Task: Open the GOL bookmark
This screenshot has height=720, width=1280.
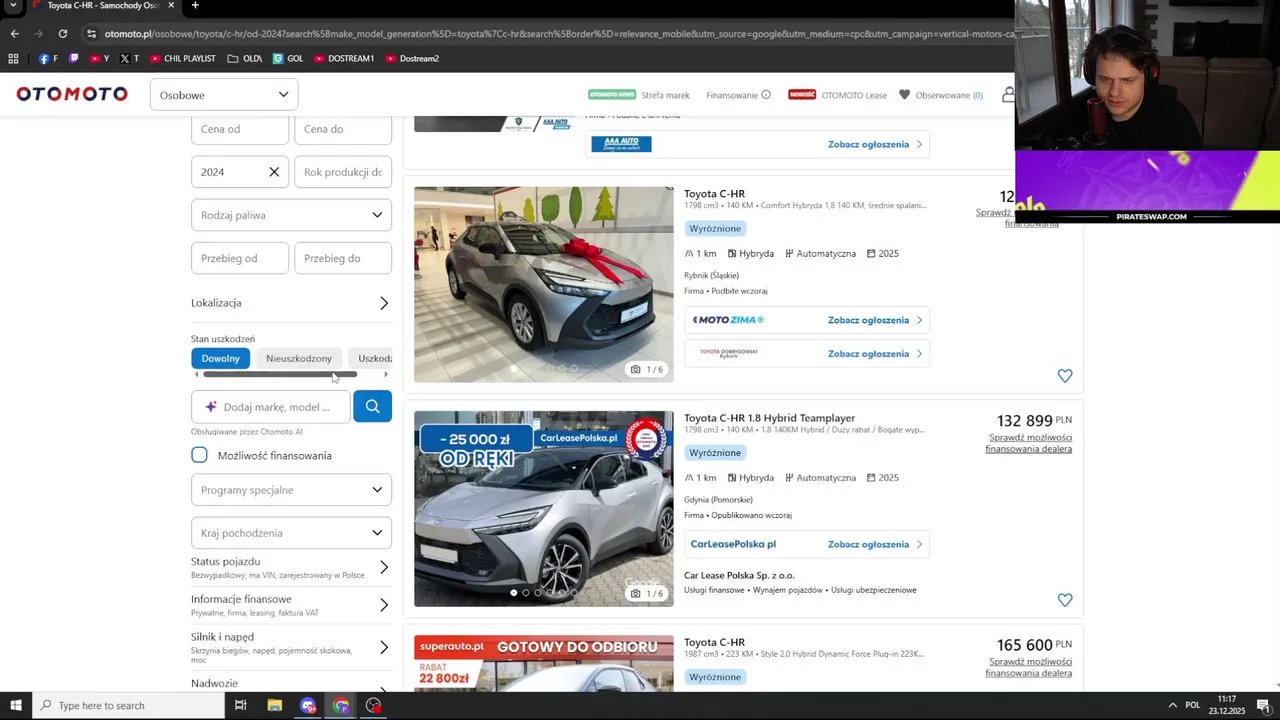Action: pos(288,58)
